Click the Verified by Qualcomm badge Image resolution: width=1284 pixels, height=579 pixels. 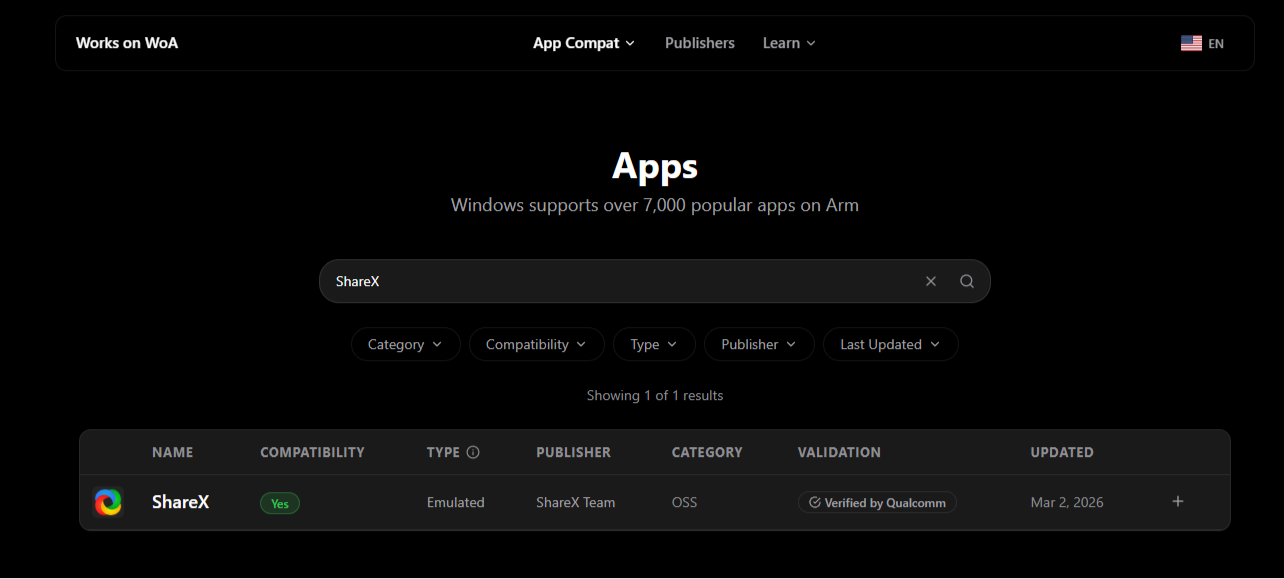coord(877,502)
